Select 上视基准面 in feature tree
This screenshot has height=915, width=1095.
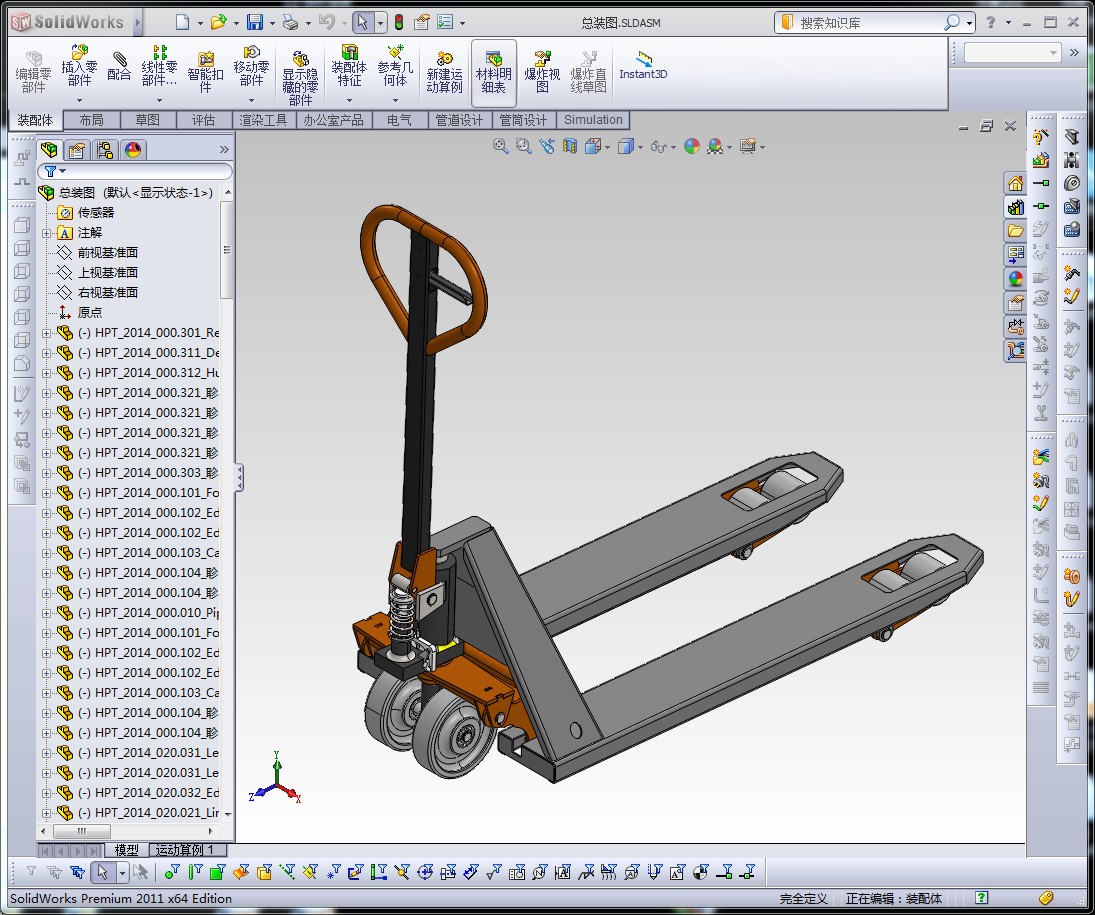(x=108, y=272)
